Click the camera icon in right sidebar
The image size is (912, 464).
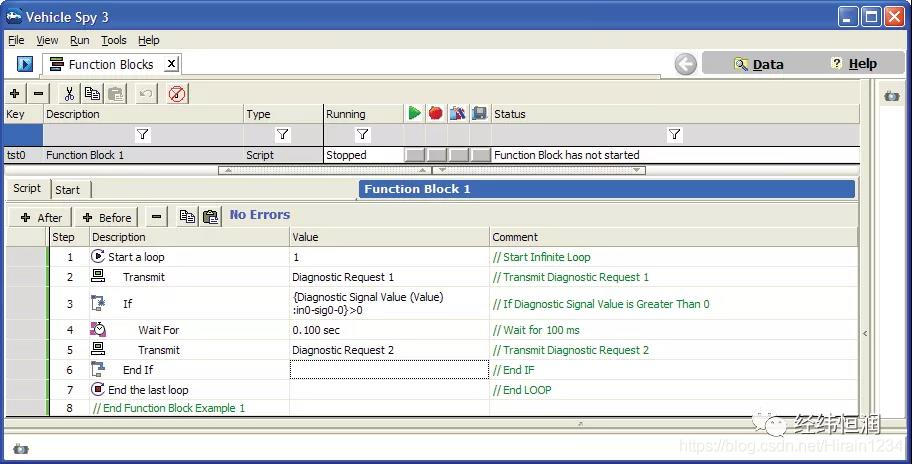click(x=891, y=96)
